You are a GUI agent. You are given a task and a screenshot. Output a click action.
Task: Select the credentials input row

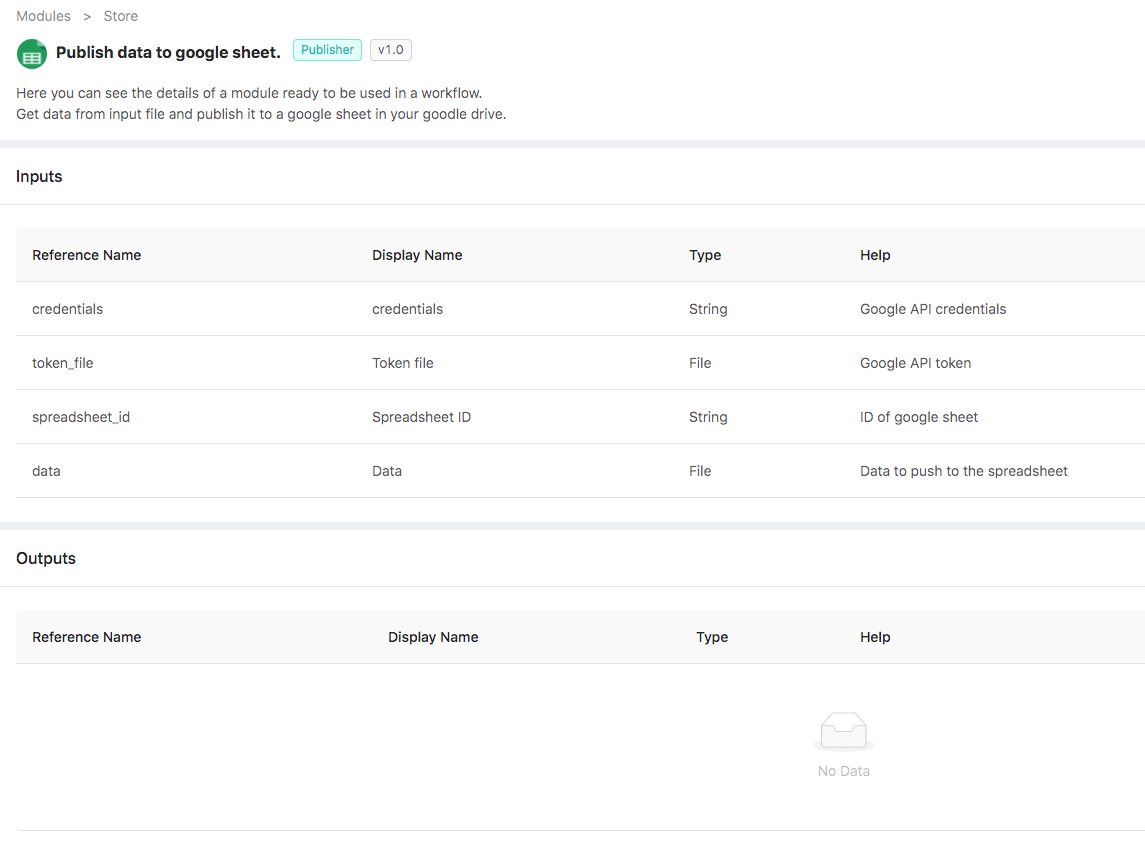pos(400,309)
